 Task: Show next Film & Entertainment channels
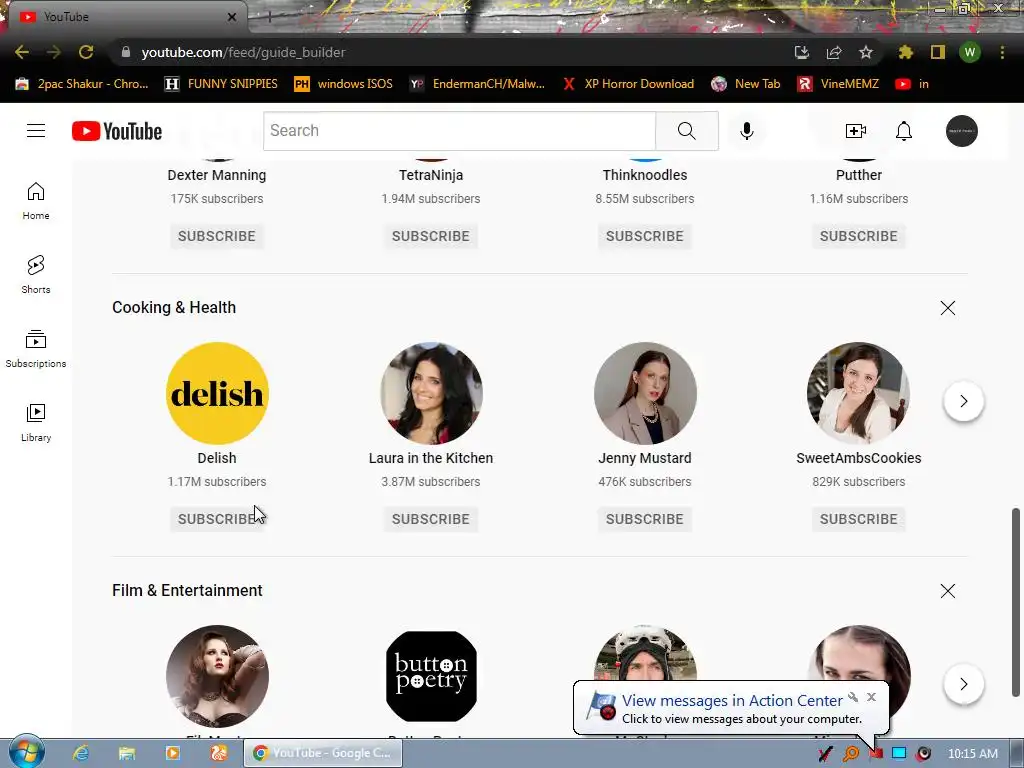coord(963,684)
